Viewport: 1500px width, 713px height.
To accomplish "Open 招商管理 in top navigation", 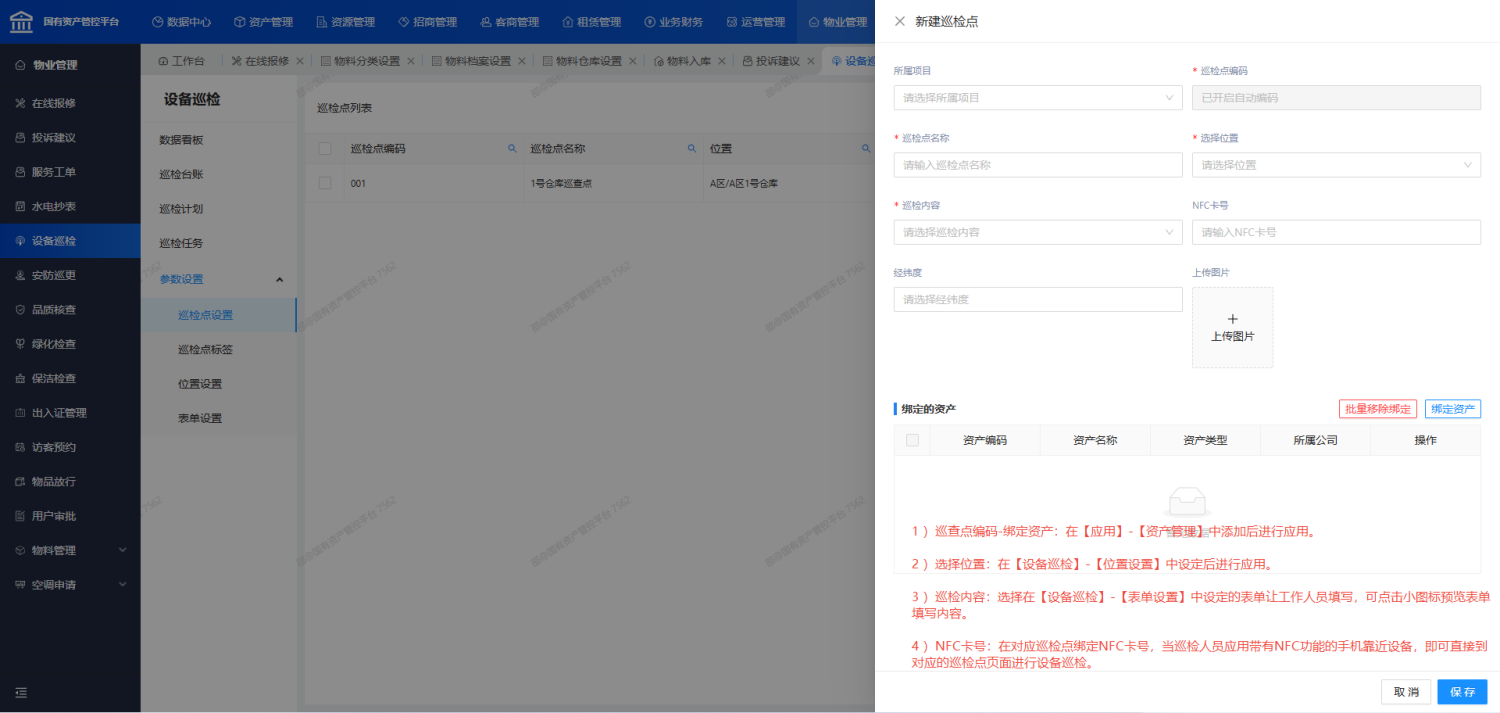I will point(427,22).
